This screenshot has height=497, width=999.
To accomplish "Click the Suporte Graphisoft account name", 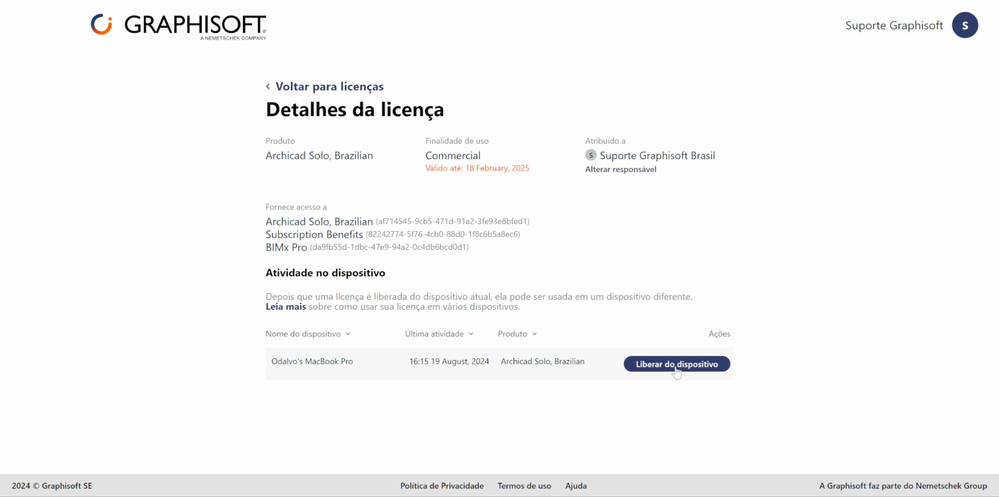I will click(894, 25).
